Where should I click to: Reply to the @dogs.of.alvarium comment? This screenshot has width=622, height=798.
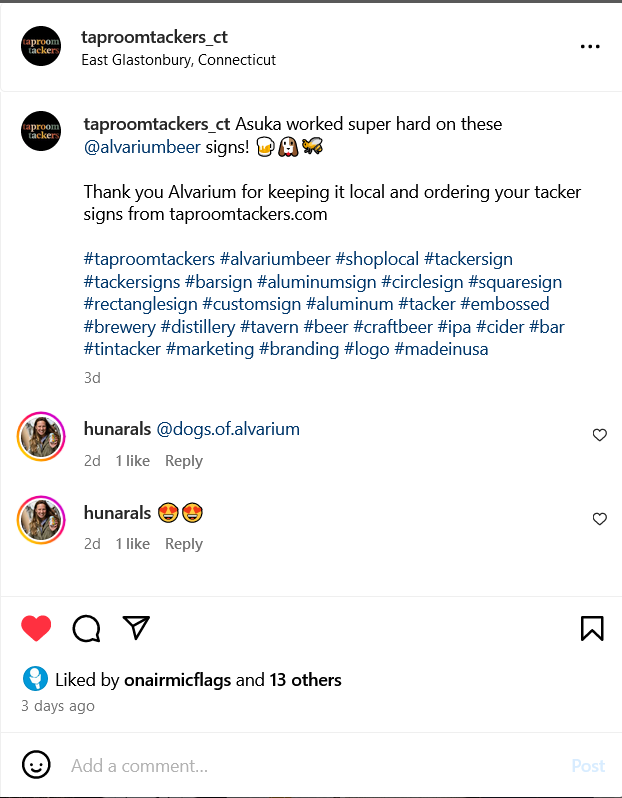tap(184, 461)
